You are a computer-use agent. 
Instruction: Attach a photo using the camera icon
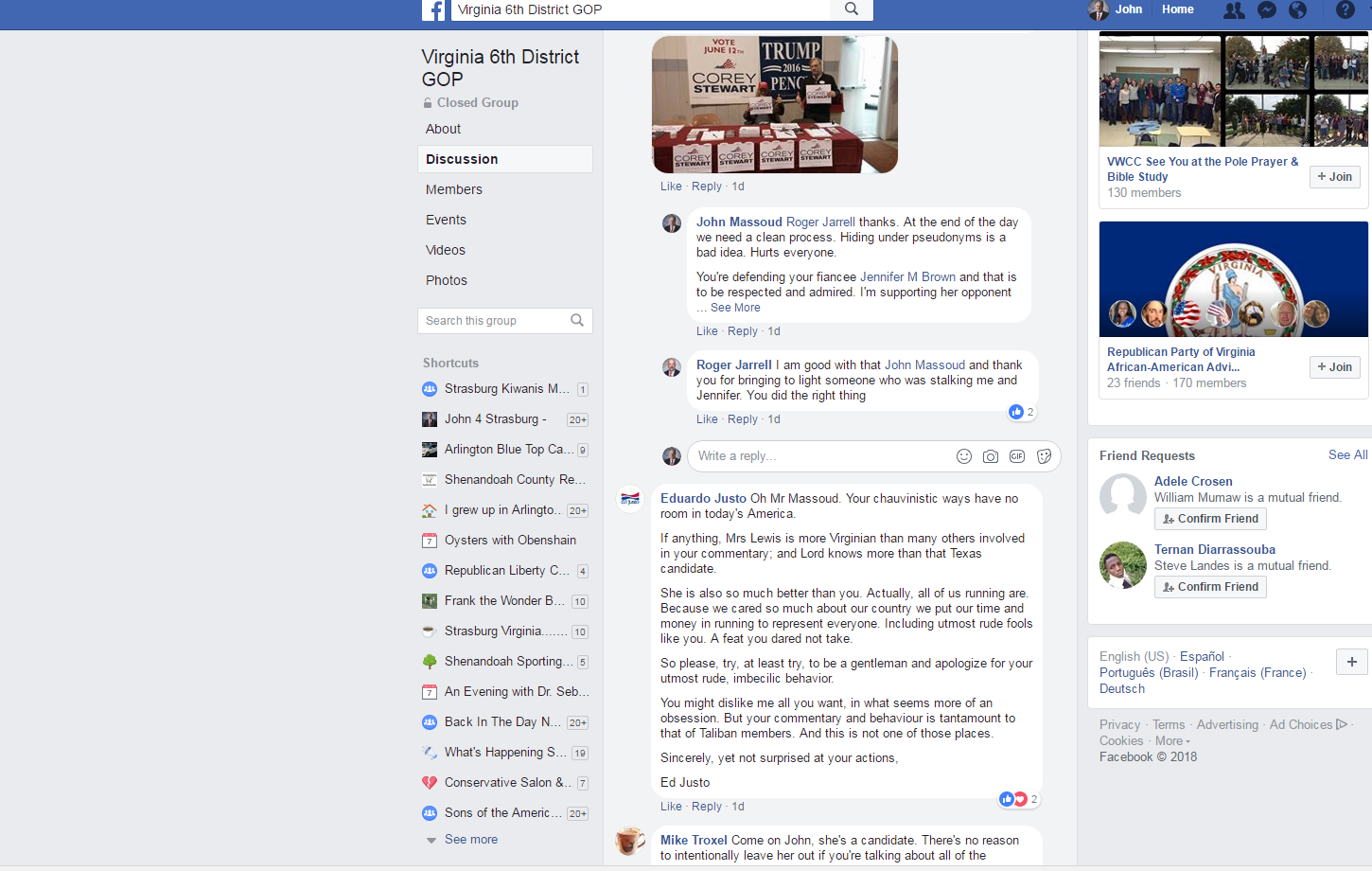[x=991, y=456]
